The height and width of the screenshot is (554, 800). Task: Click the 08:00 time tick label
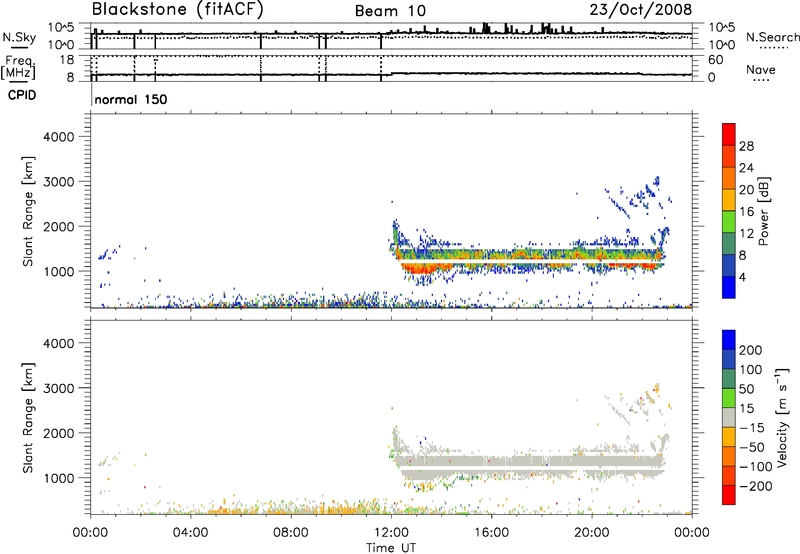pos(291,533)
